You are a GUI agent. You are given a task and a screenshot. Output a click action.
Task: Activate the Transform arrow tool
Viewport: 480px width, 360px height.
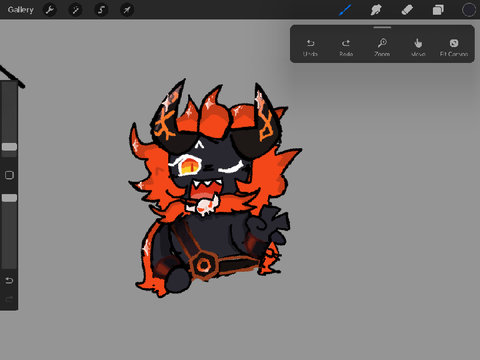pos(127,10)
